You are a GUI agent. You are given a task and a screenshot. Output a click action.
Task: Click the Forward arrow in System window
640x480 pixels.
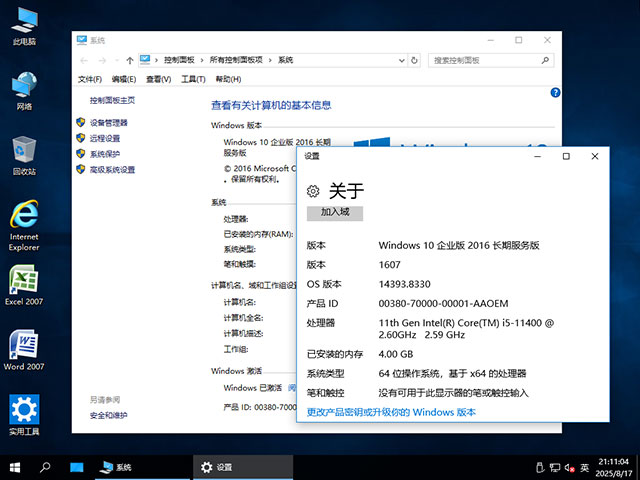click(x=102, y=60)
